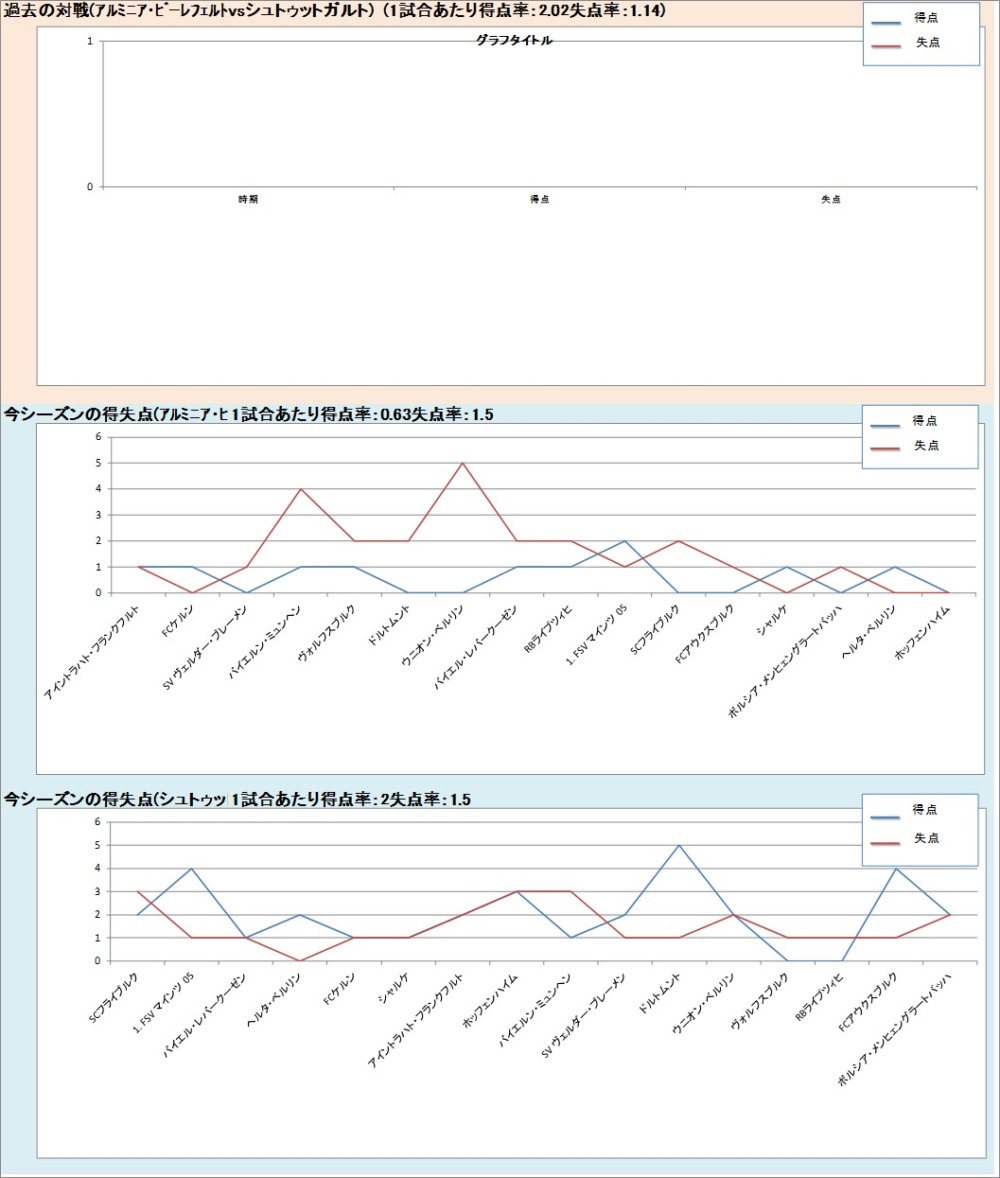This screenshot has width=1000, height=1178.
Task: Click the blue legend line in the 過去の対戦 chart
Action: tap(886, 23)
